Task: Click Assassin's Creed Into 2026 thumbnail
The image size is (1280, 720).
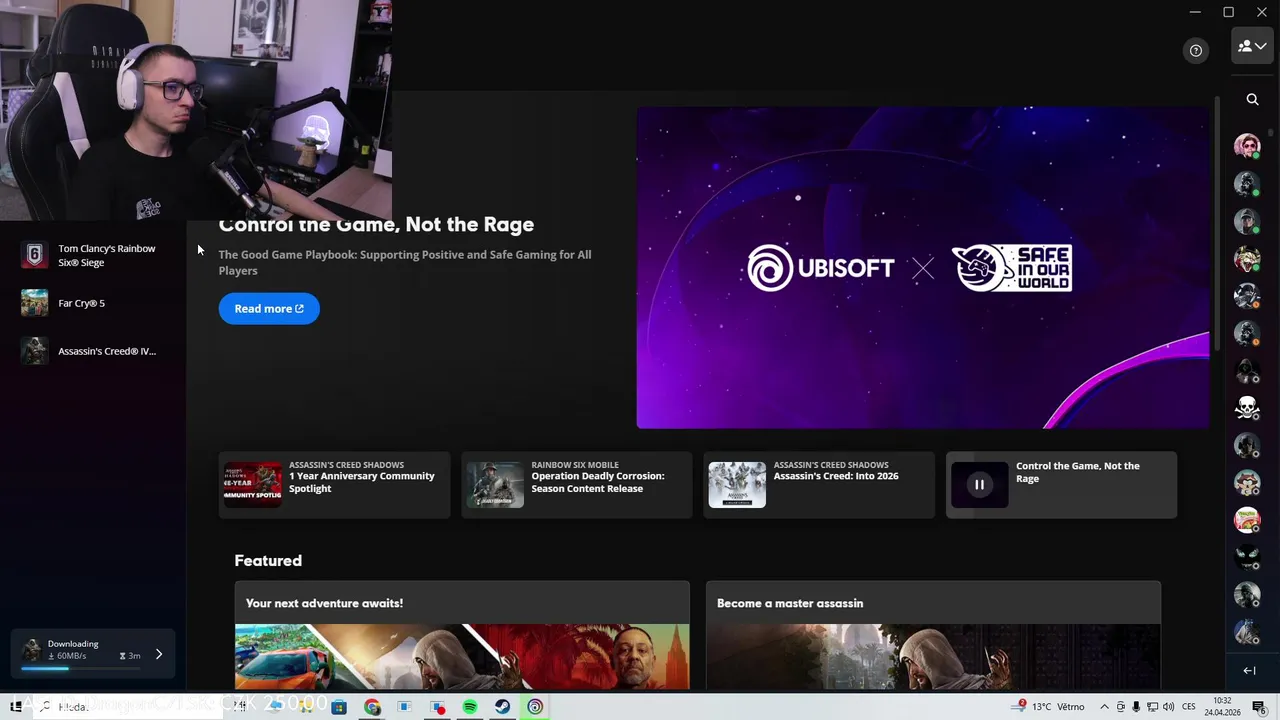Action: pos(737,485)
